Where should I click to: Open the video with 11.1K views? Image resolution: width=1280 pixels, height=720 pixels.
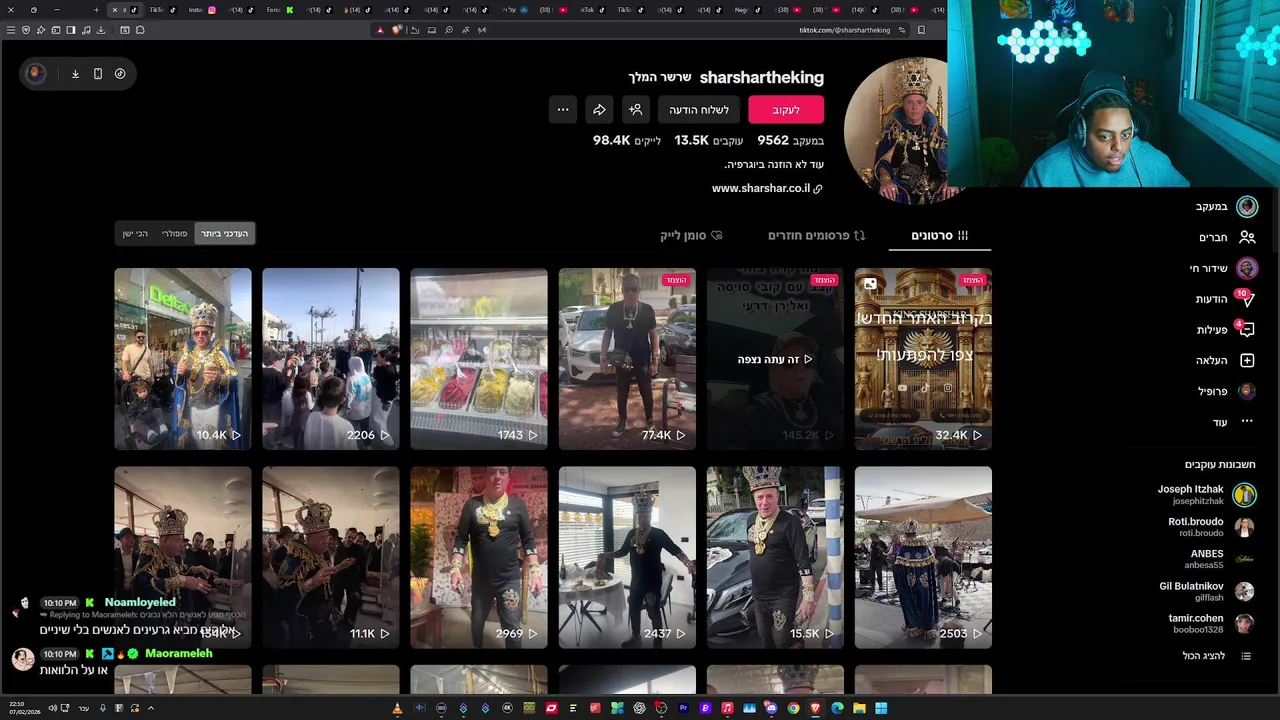pos(331,557)
